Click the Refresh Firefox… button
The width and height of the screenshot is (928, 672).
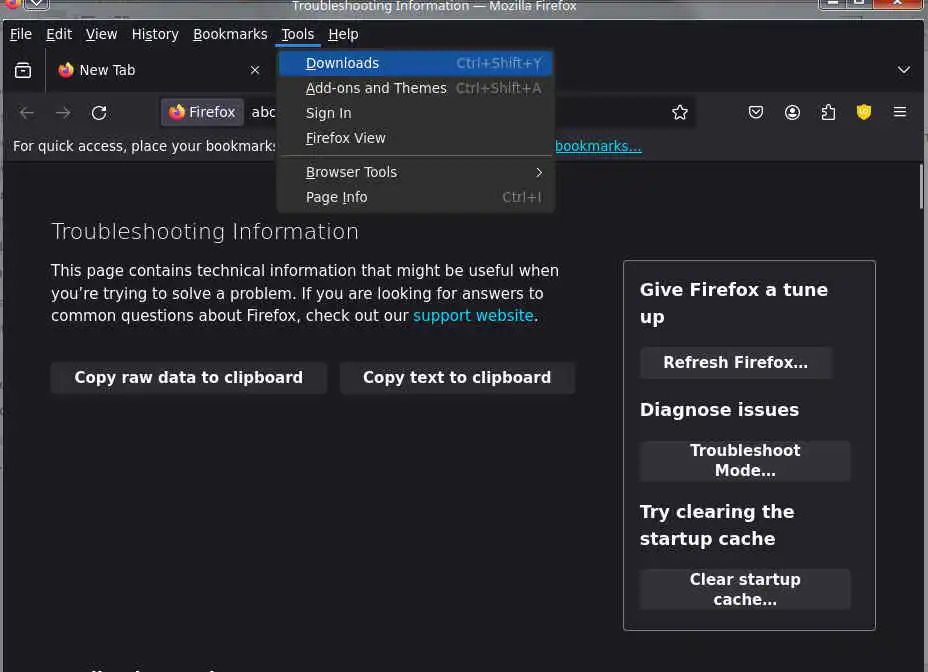(x=736, y=362)
